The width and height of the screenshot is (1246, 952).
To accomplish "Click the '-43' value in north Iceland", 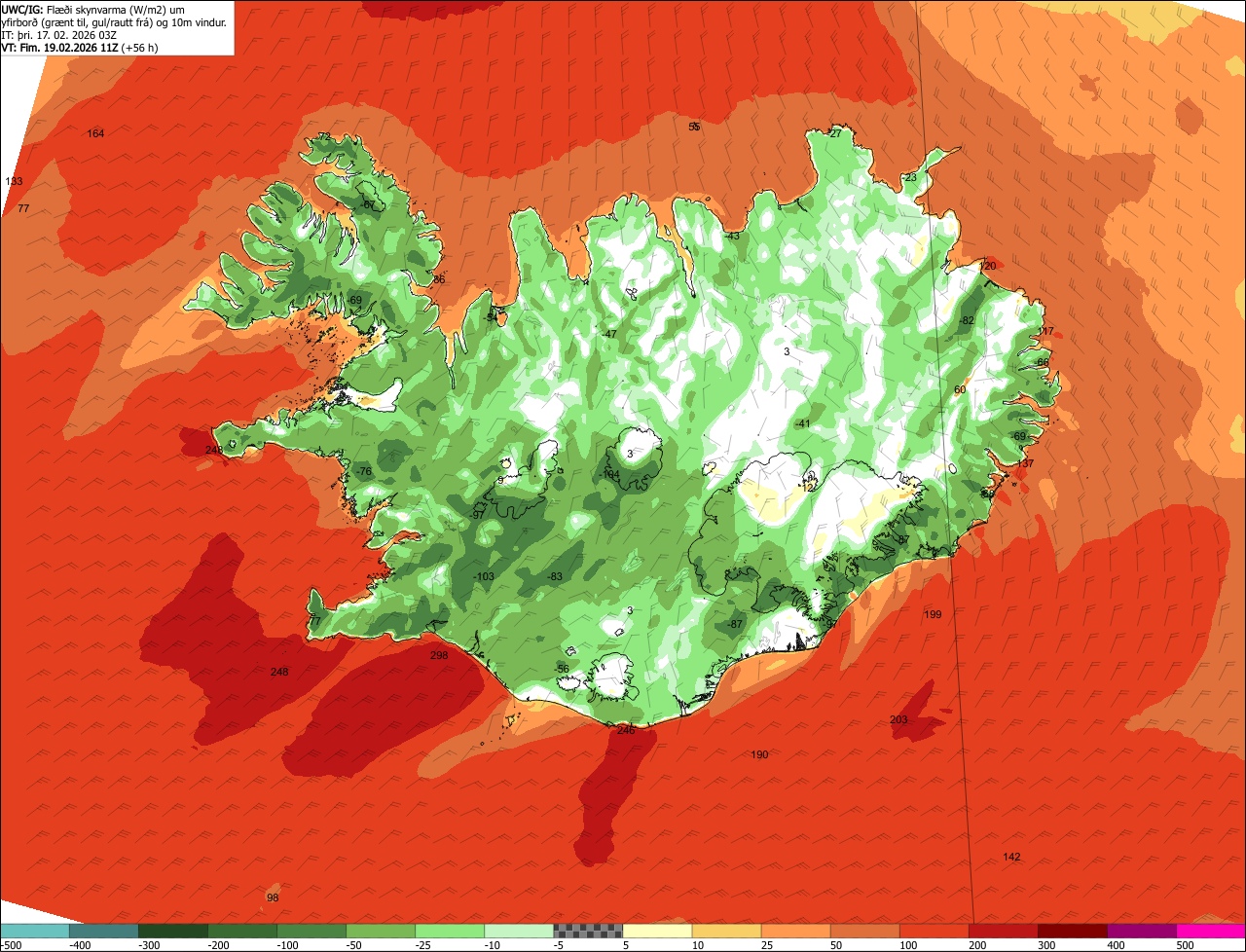I will (732, 236).
